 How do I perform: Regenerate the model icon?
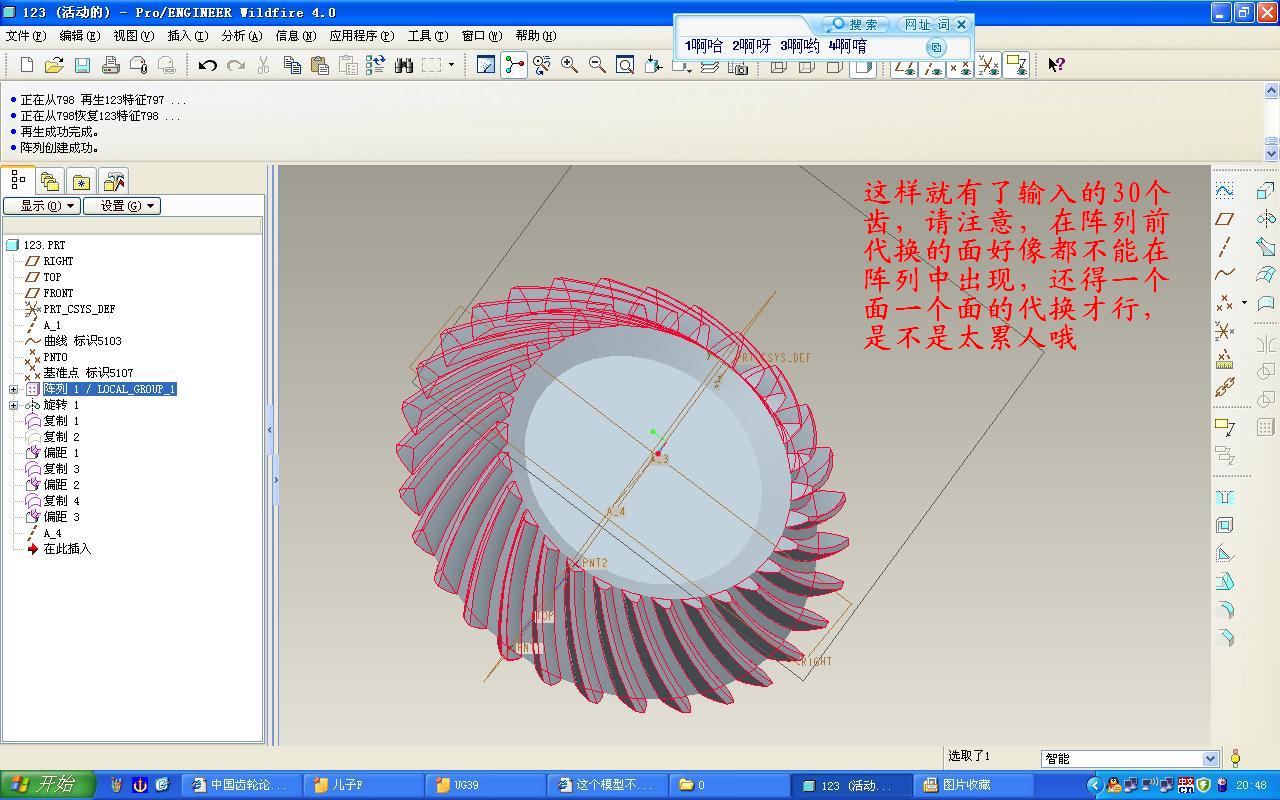(x=375, y=65)
